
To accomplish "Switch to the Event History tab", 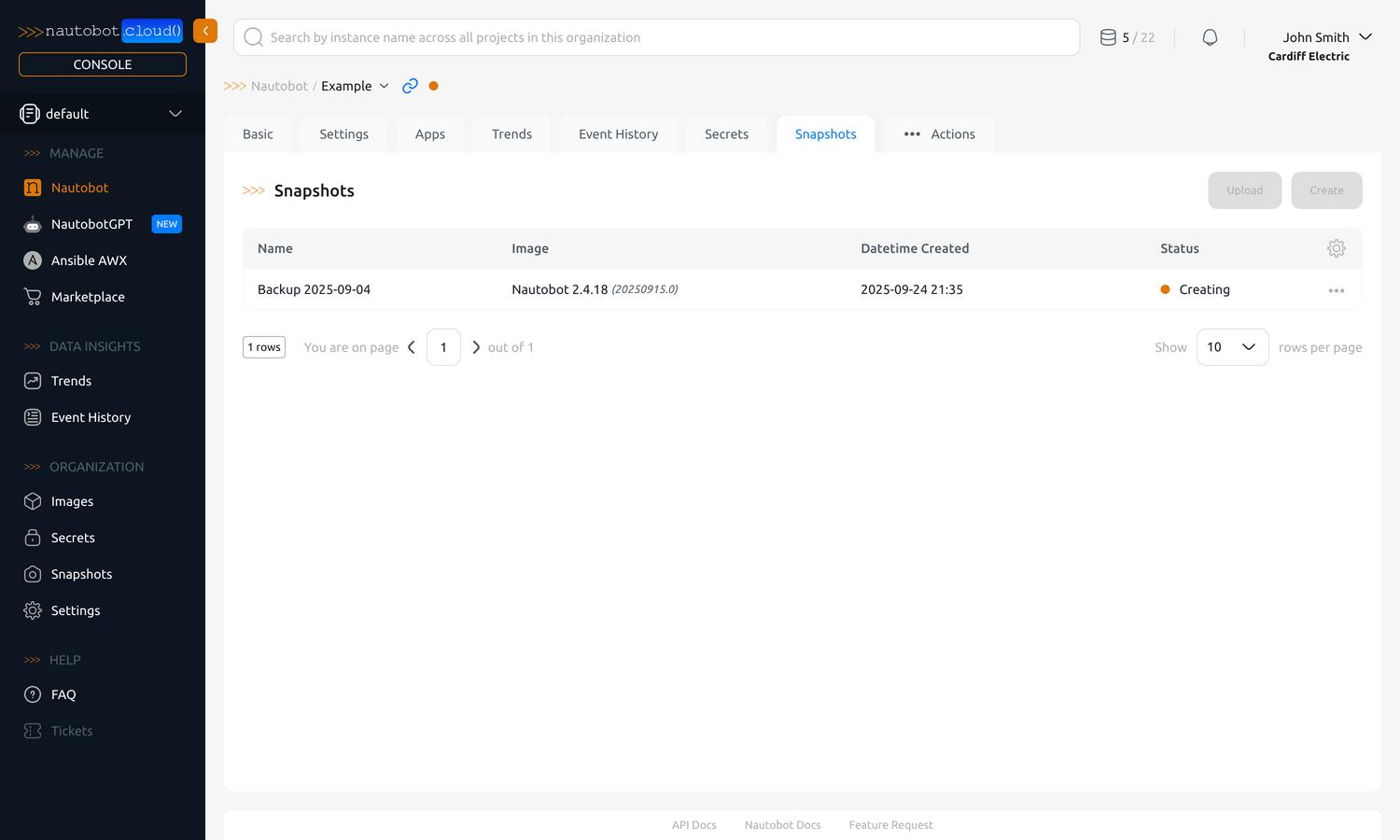I will pos(618,133).
